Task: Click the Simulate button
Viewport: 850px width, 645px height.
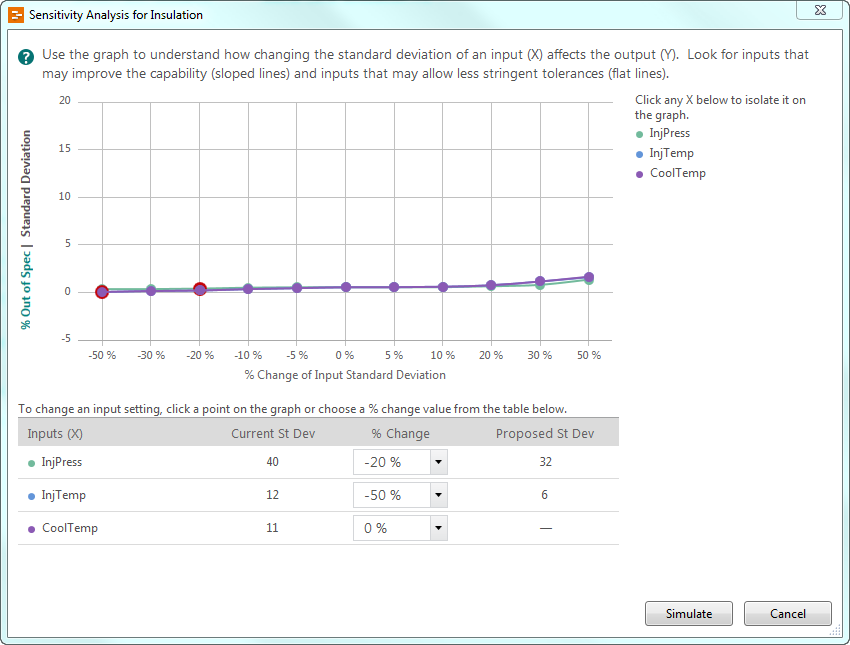Action: 689,614
